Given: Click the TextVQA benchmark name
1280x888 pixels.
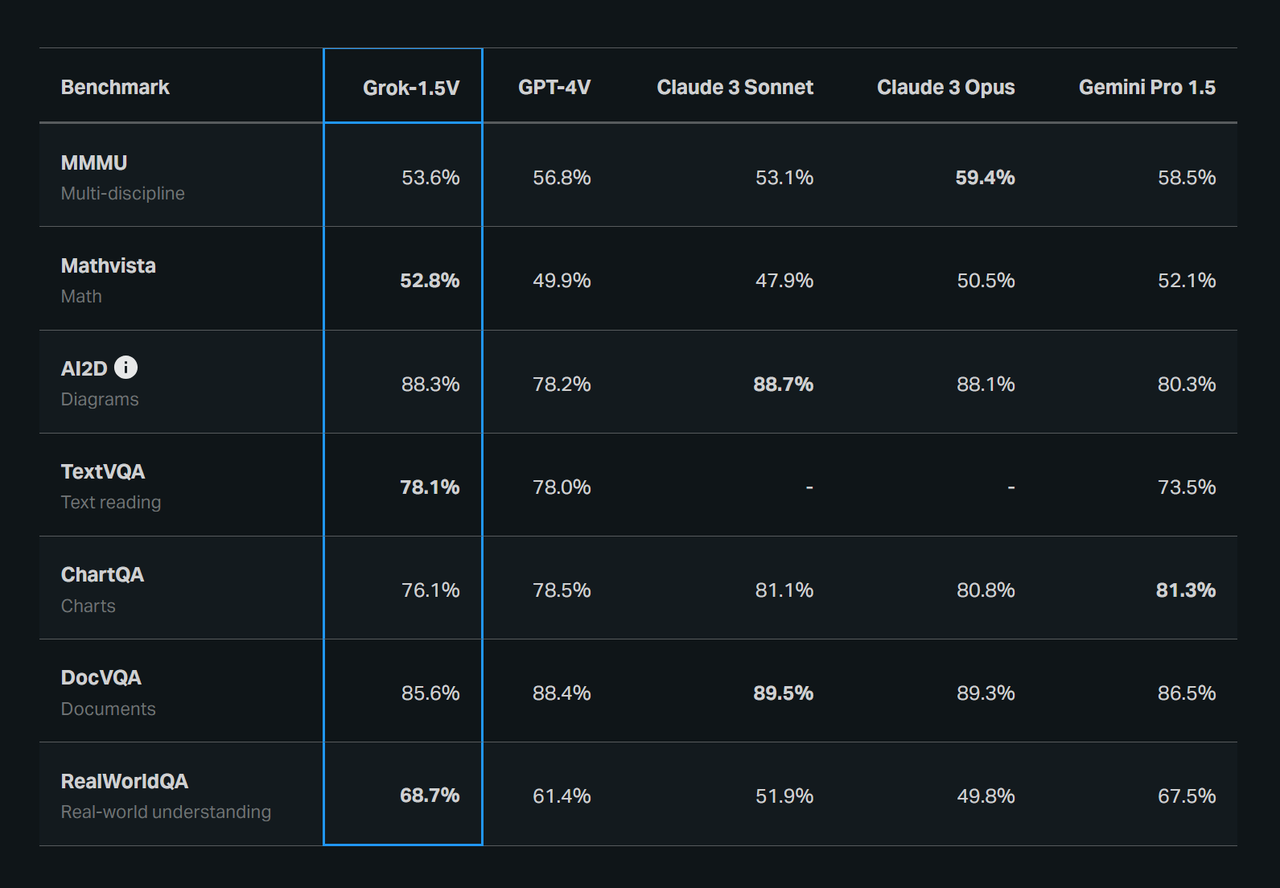Looking at the screenshot, I should (103, 471).
